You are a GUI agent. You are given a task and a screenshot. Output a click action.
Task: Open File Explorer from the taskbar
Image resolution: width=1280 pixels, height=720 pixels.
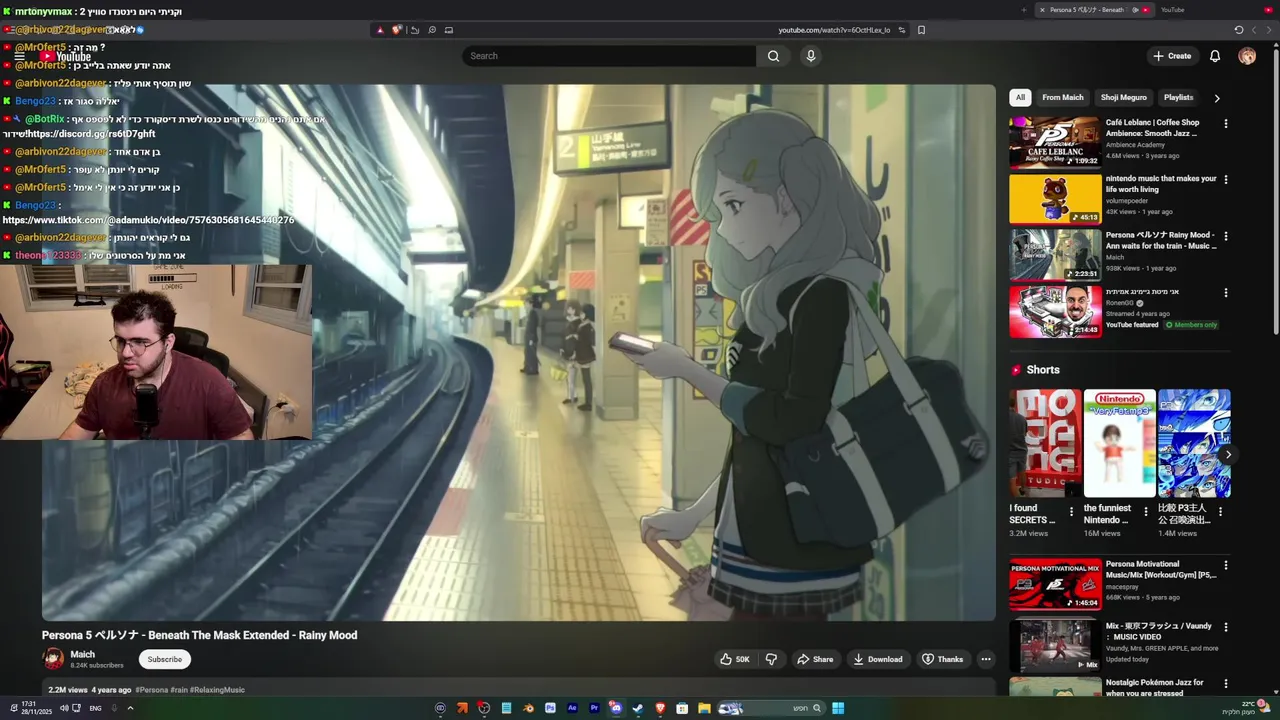click(x=704, y=708)
